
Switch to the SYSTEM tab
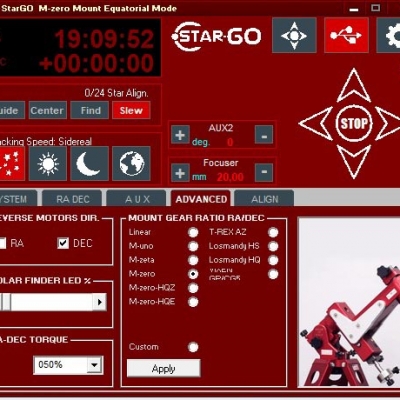(x=18, y=199)
